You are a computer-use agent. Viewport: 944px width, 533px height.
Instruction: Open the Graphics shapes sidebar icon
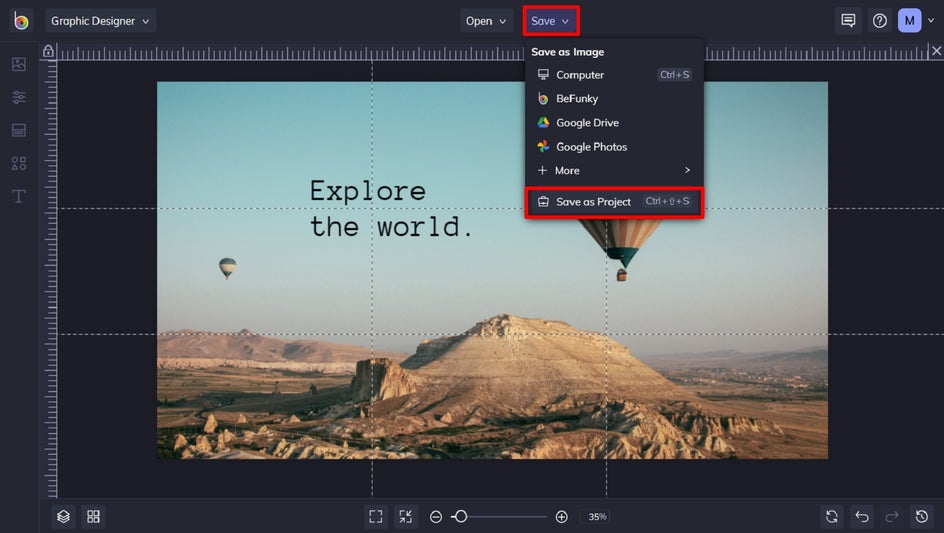tap(19, 163)
